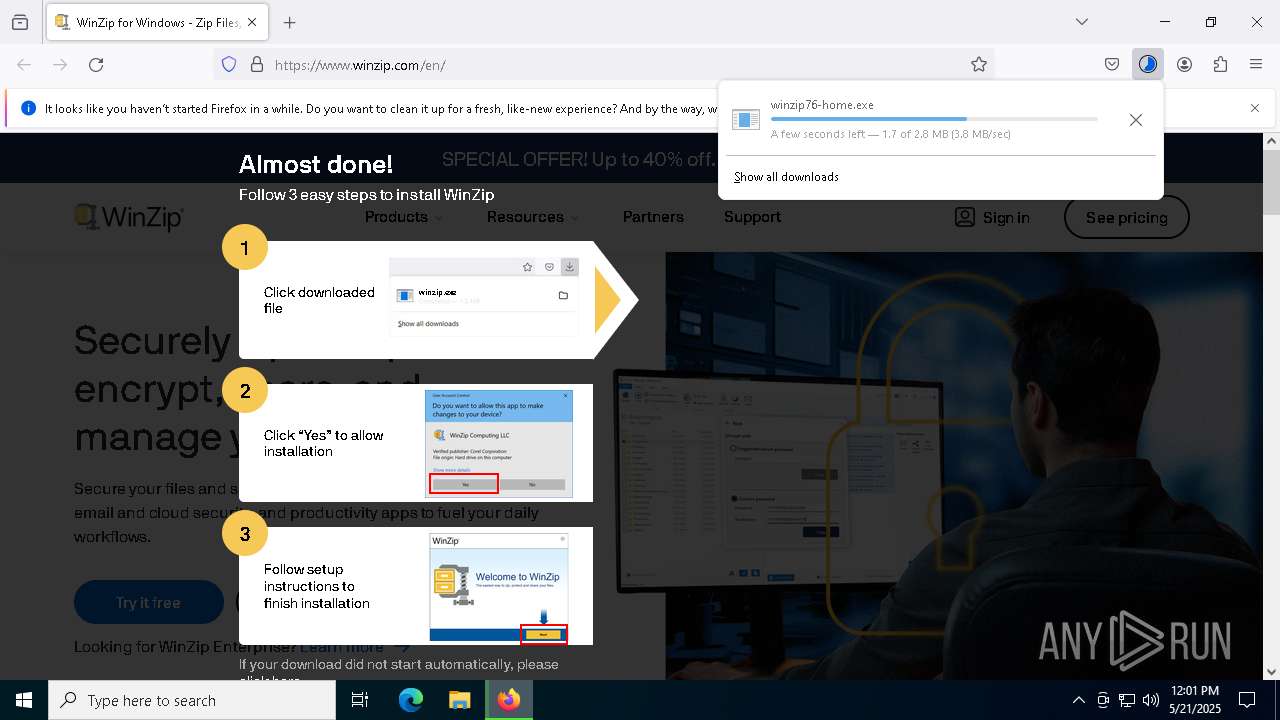Click the network tray icon

(1127, 700)
